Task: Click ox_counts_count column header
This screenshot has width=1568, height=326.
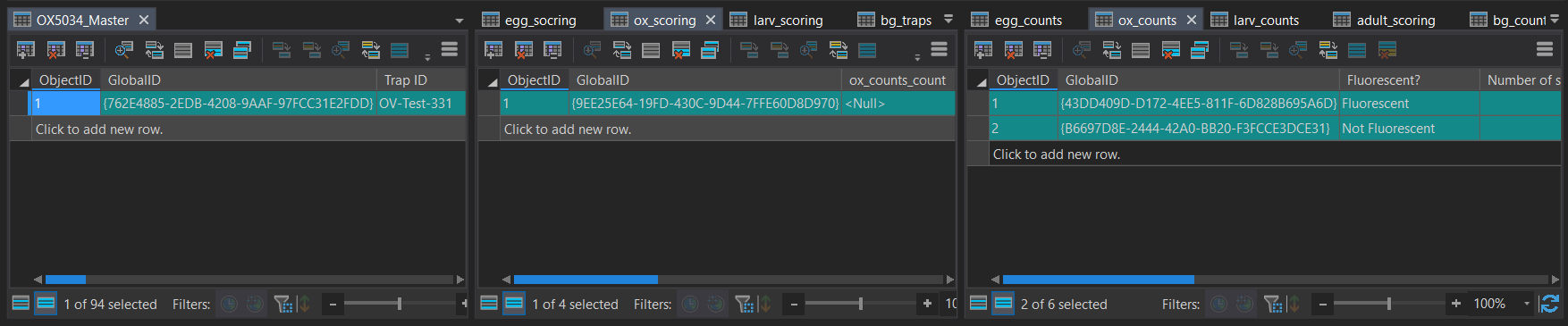Action: (x=898, y=80)
